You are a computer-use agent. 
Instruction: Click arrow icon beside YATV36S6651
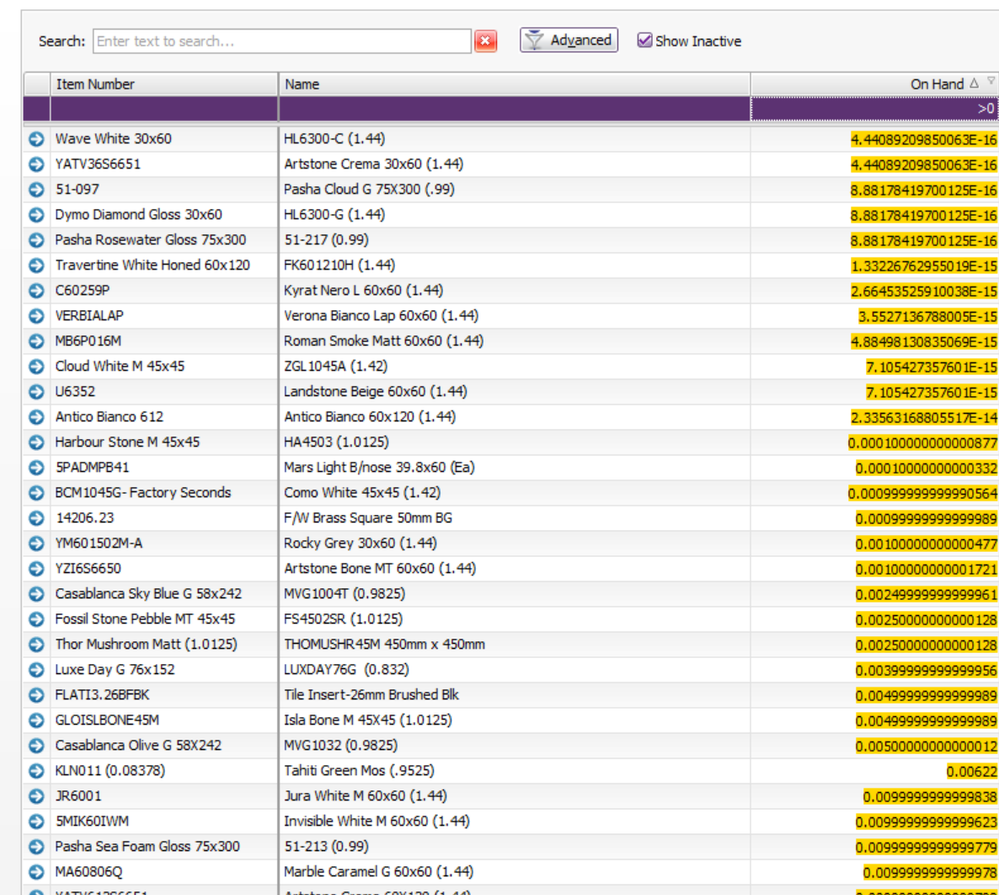tap(37, 164)
